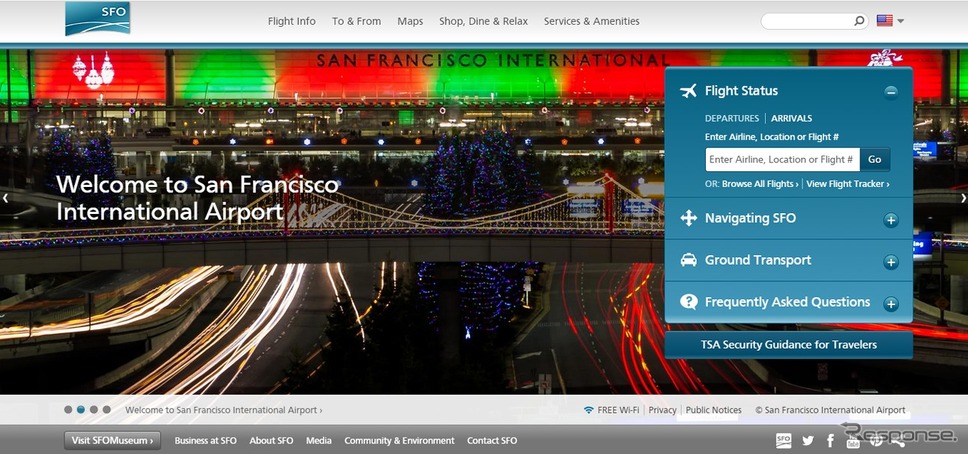Open the Flight Info menu
The height and width of the screenshot is (454, 968).
click(x=291, y=21)
